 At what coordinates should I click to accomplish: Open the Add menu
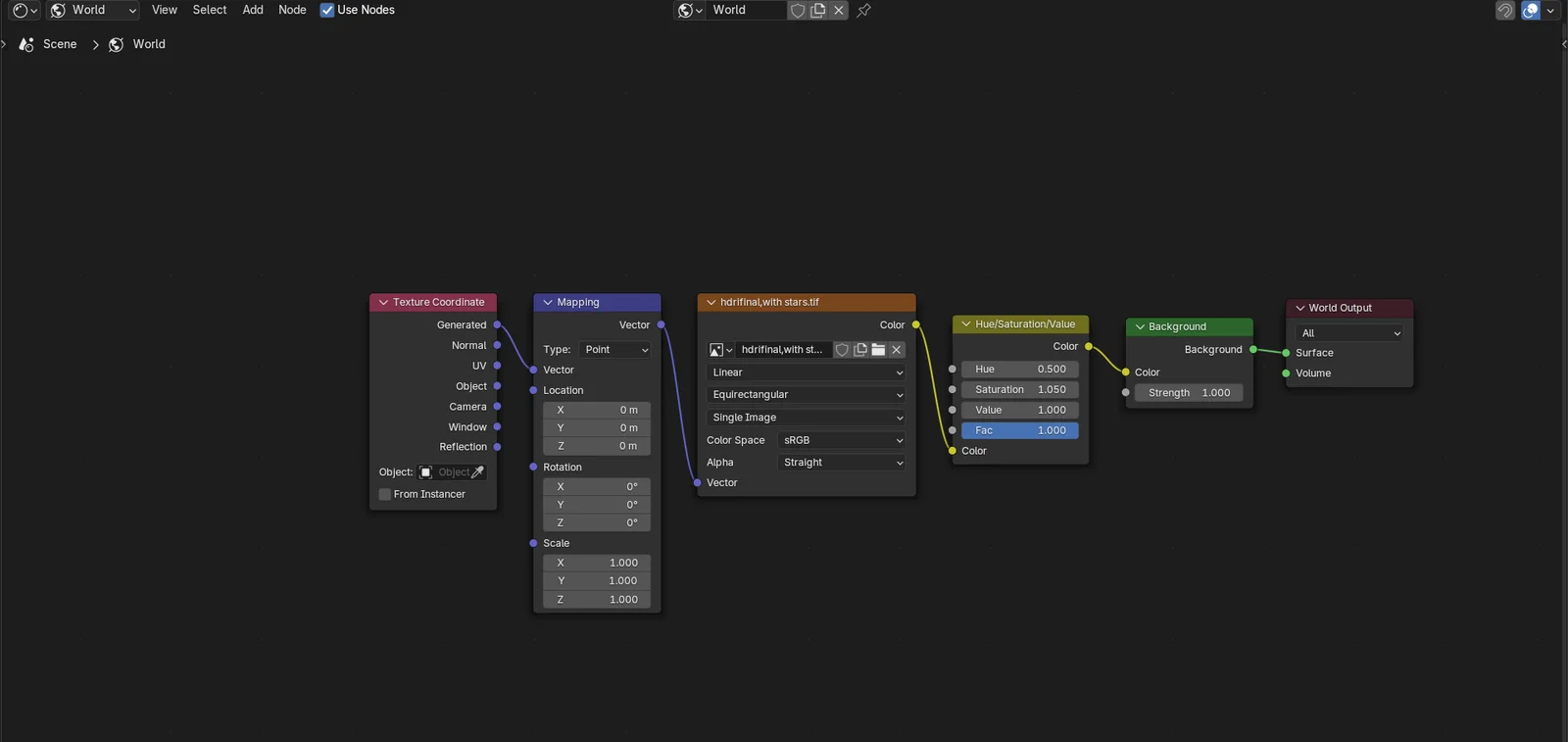[253, 10]
